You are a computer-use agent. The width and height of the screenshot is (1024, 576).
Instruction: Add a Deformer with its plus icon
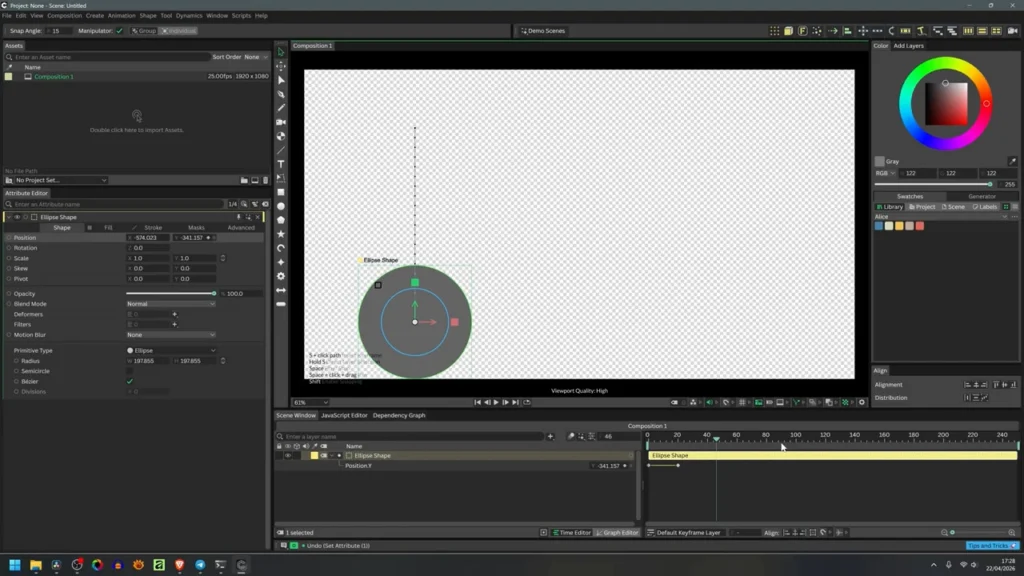(x=174, y=314)
